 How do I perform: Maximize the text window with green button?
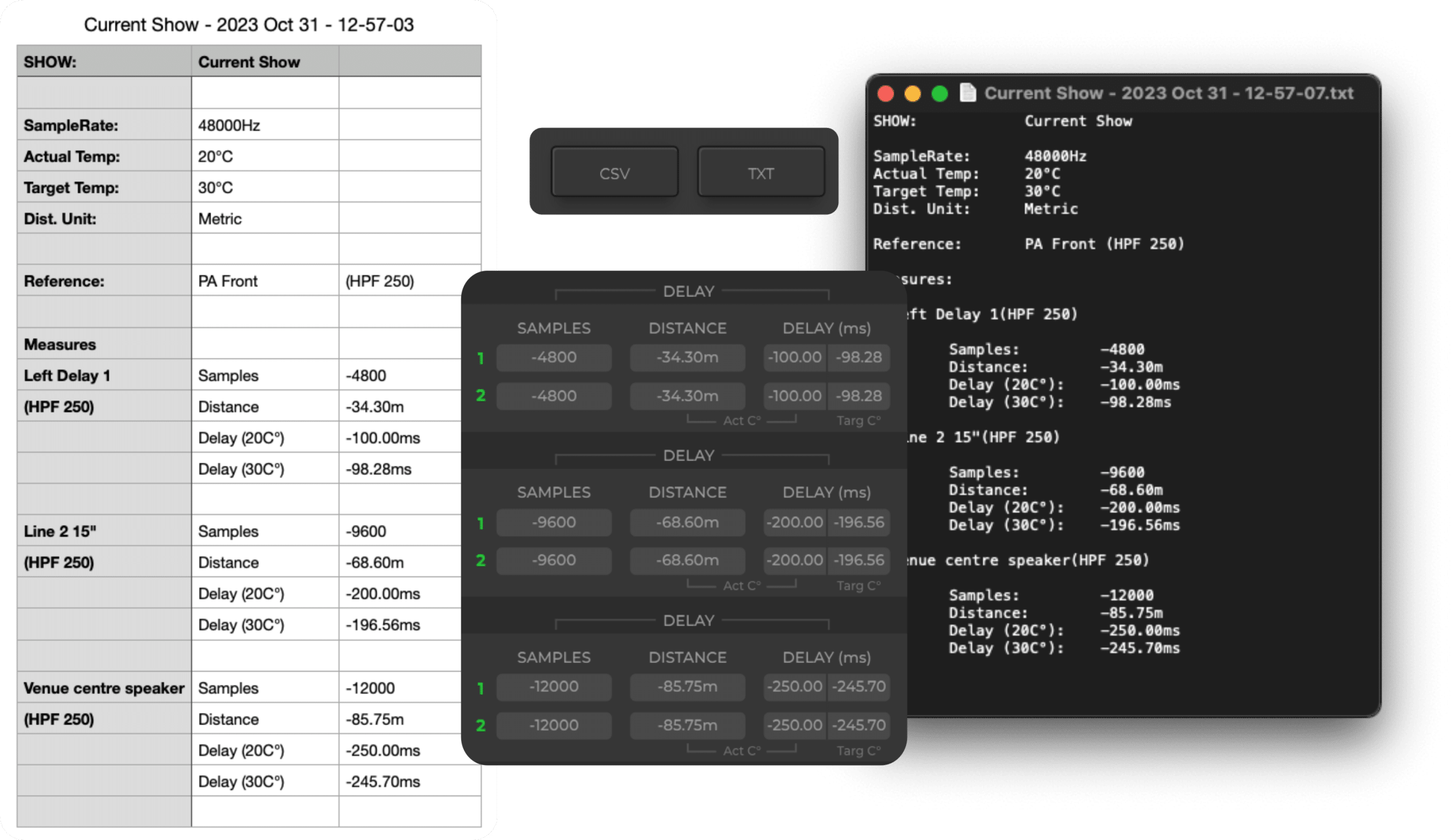(940, 93)
